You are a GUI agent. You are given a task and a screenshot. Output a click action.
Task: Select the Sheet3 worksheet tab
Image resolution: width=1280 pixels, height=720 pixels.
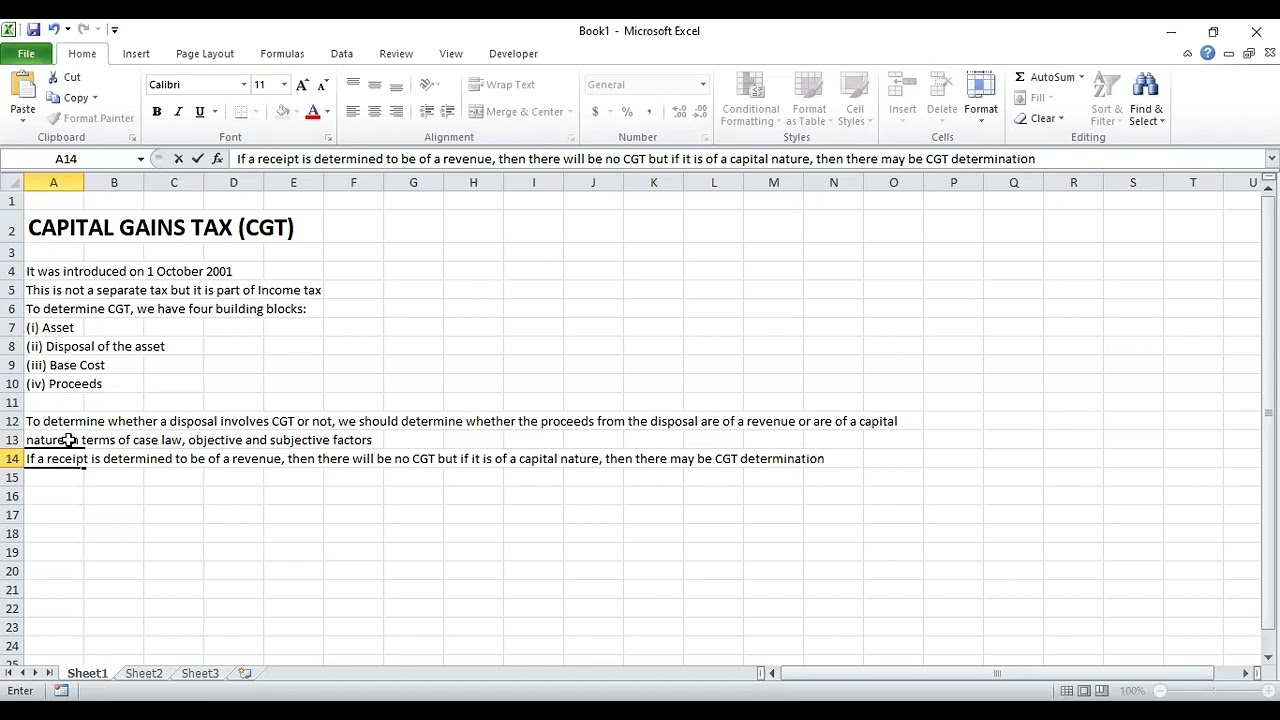[x=200, y=674]
